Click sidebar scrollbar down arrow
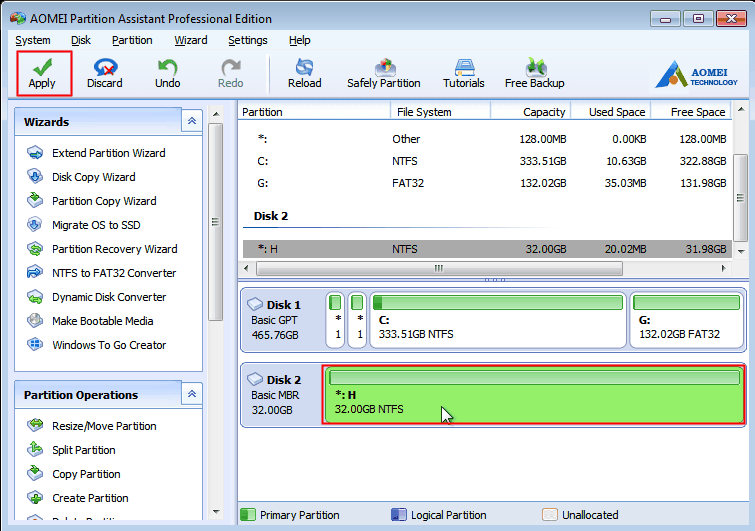755x531 pixels. tap(216, 512)
